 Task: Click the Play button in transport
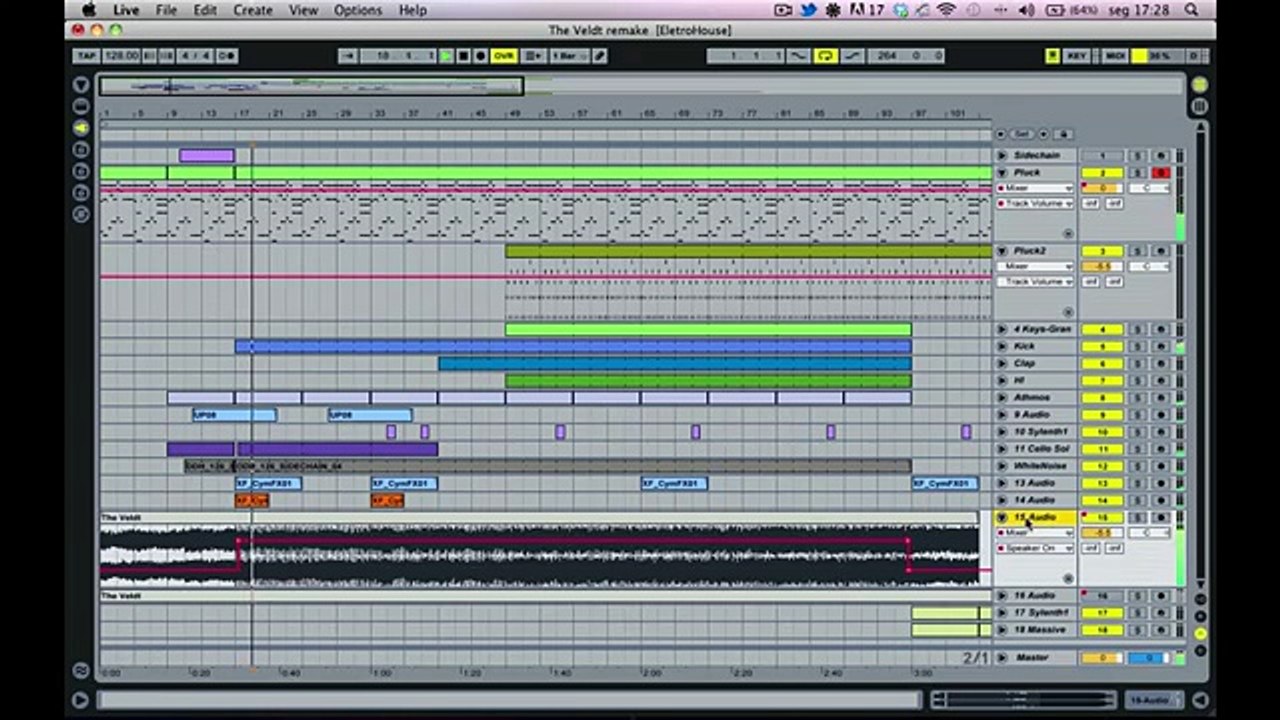(x=446, y=56)
